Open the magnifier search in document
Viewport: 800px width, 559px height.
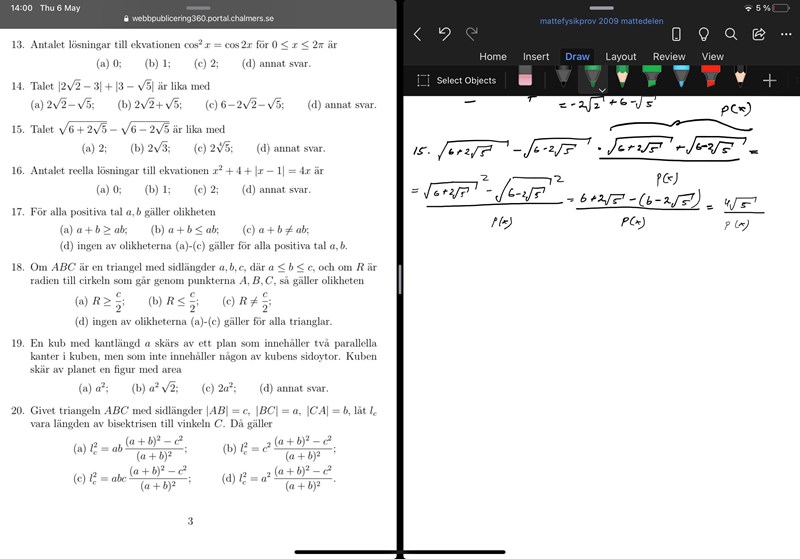[x=731, y=34]
